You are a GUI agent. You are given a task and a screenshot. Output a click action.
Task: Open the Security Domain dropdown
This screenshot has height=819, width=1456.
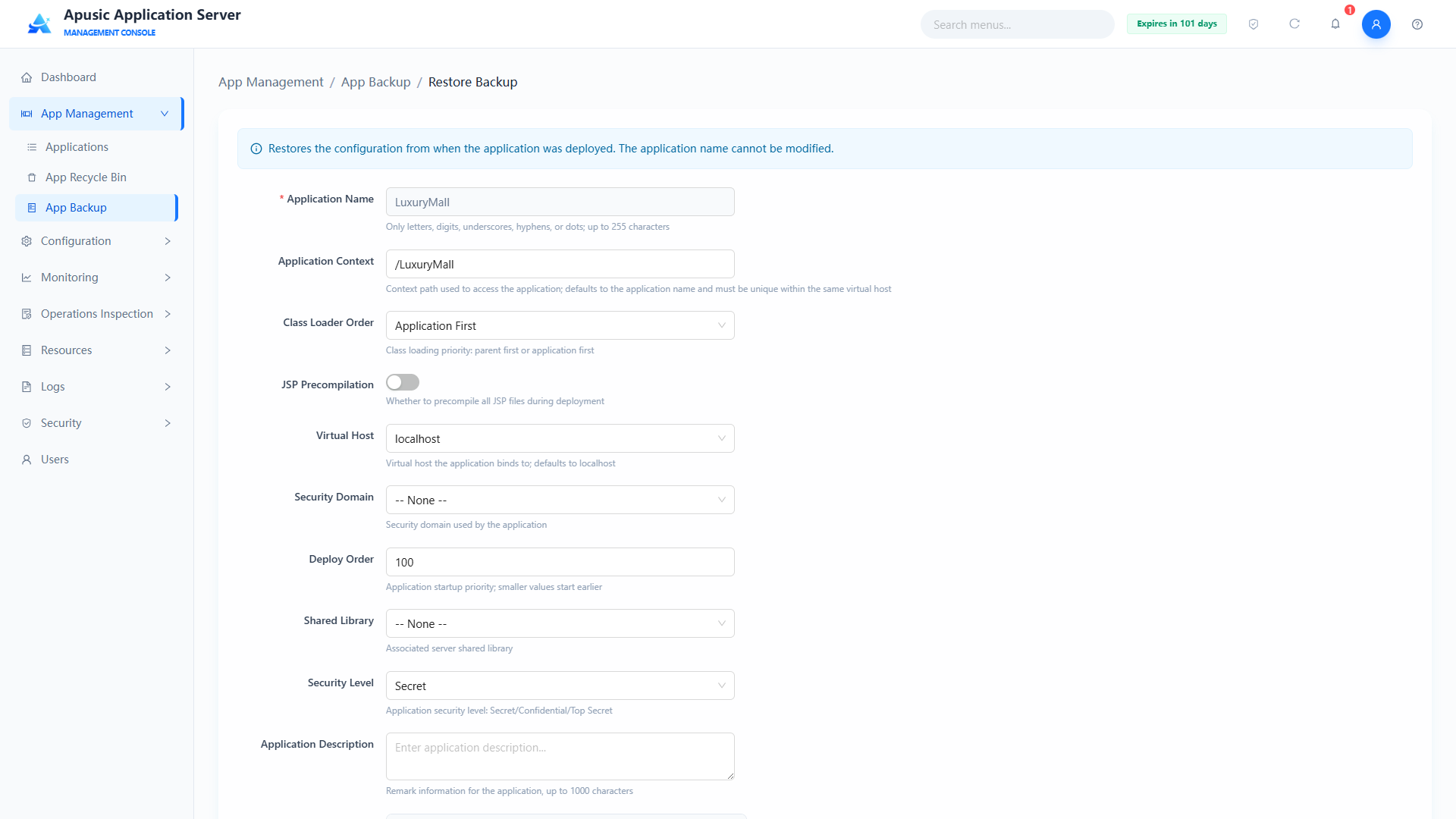[560, 500]
